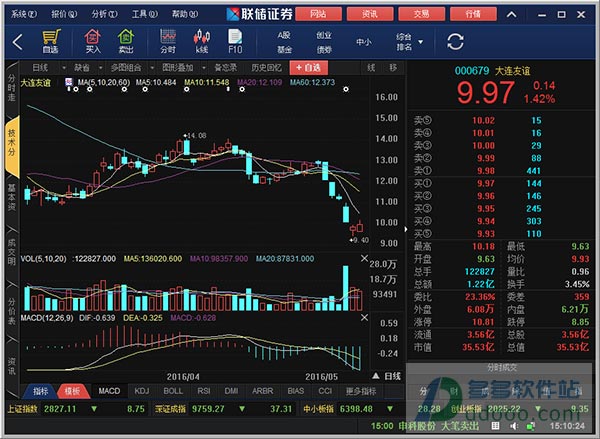Select the RSI indicator tab

pos(204,391)
